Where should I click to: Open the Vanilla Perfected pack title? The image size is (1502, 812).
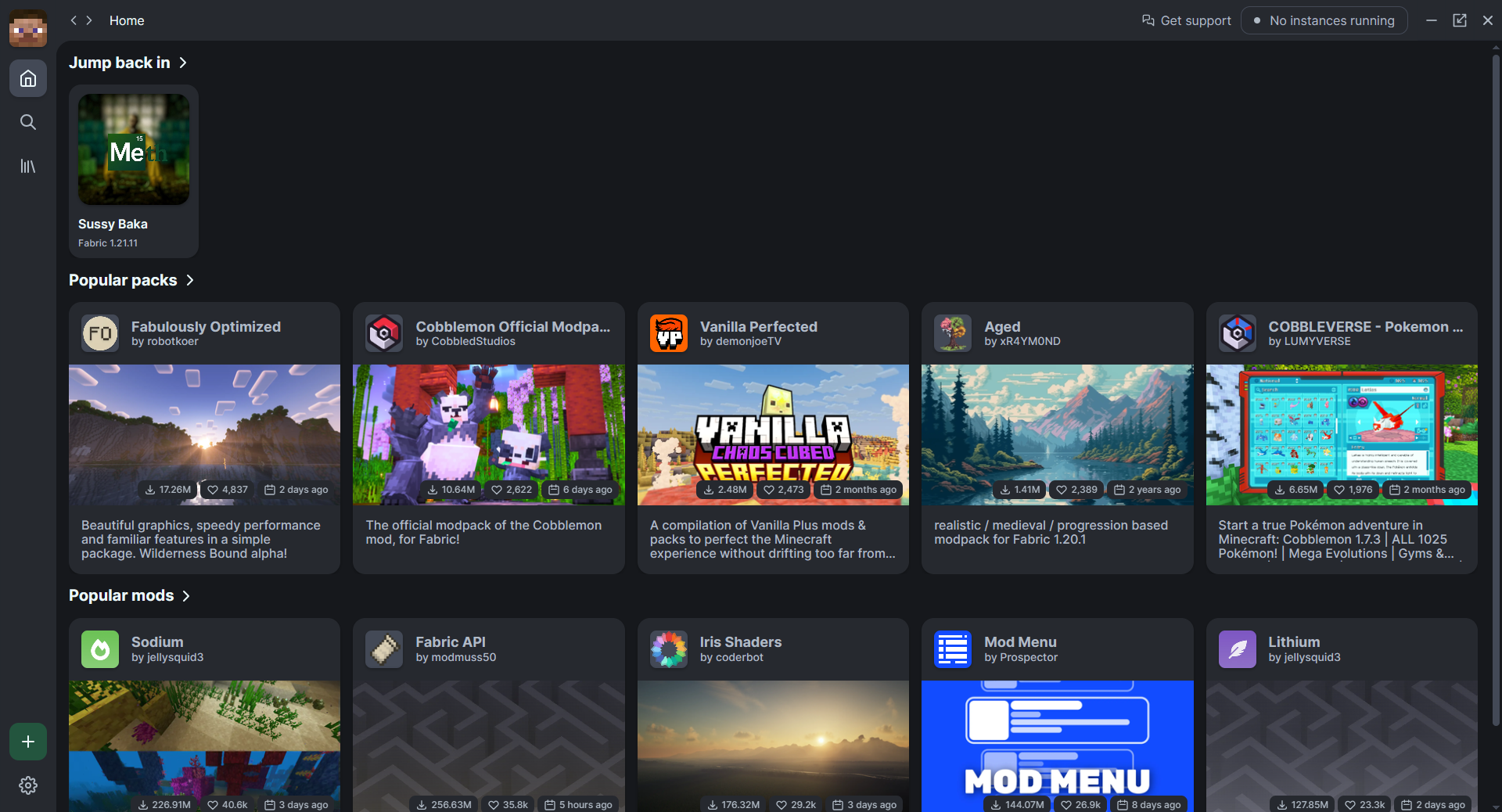[x=758, y=327]
